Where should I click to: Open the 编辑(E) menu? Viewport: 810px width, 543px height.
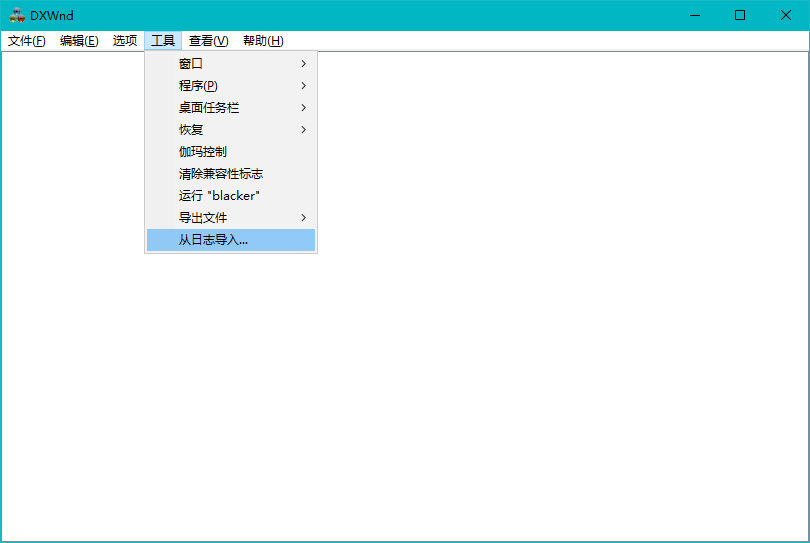coord(79,41)
